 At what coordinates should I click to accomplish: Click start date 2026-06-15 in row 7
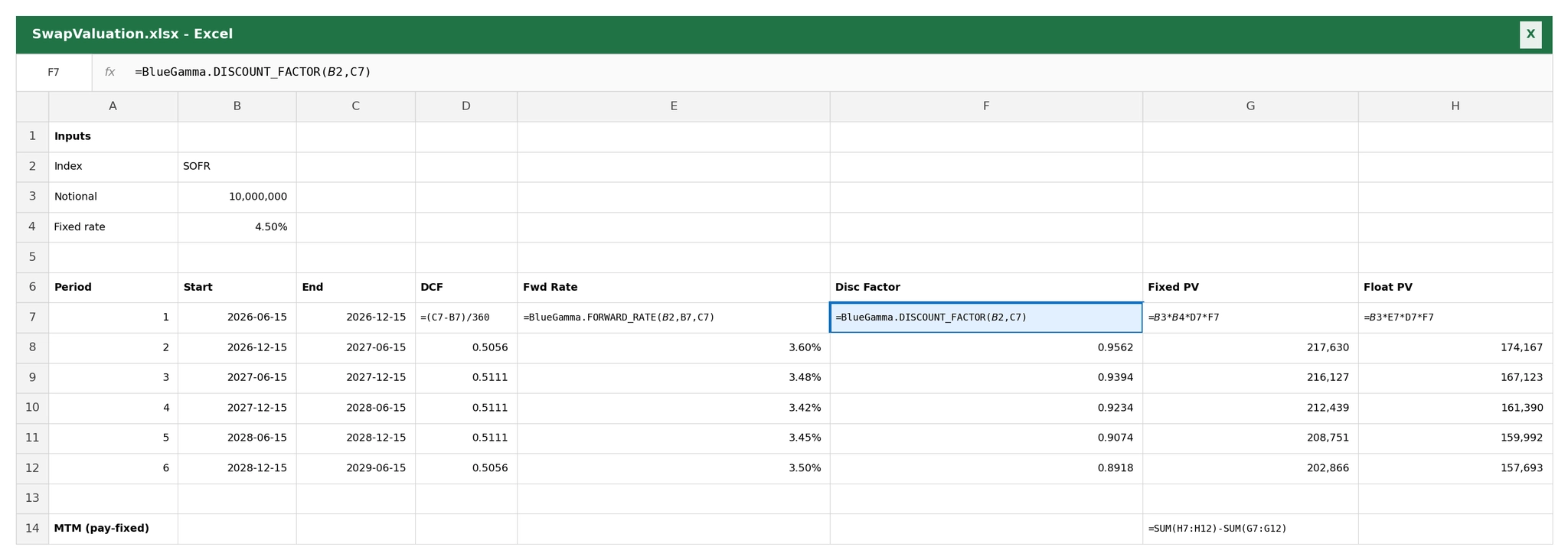pyautogui.click(x=237, y=317)
